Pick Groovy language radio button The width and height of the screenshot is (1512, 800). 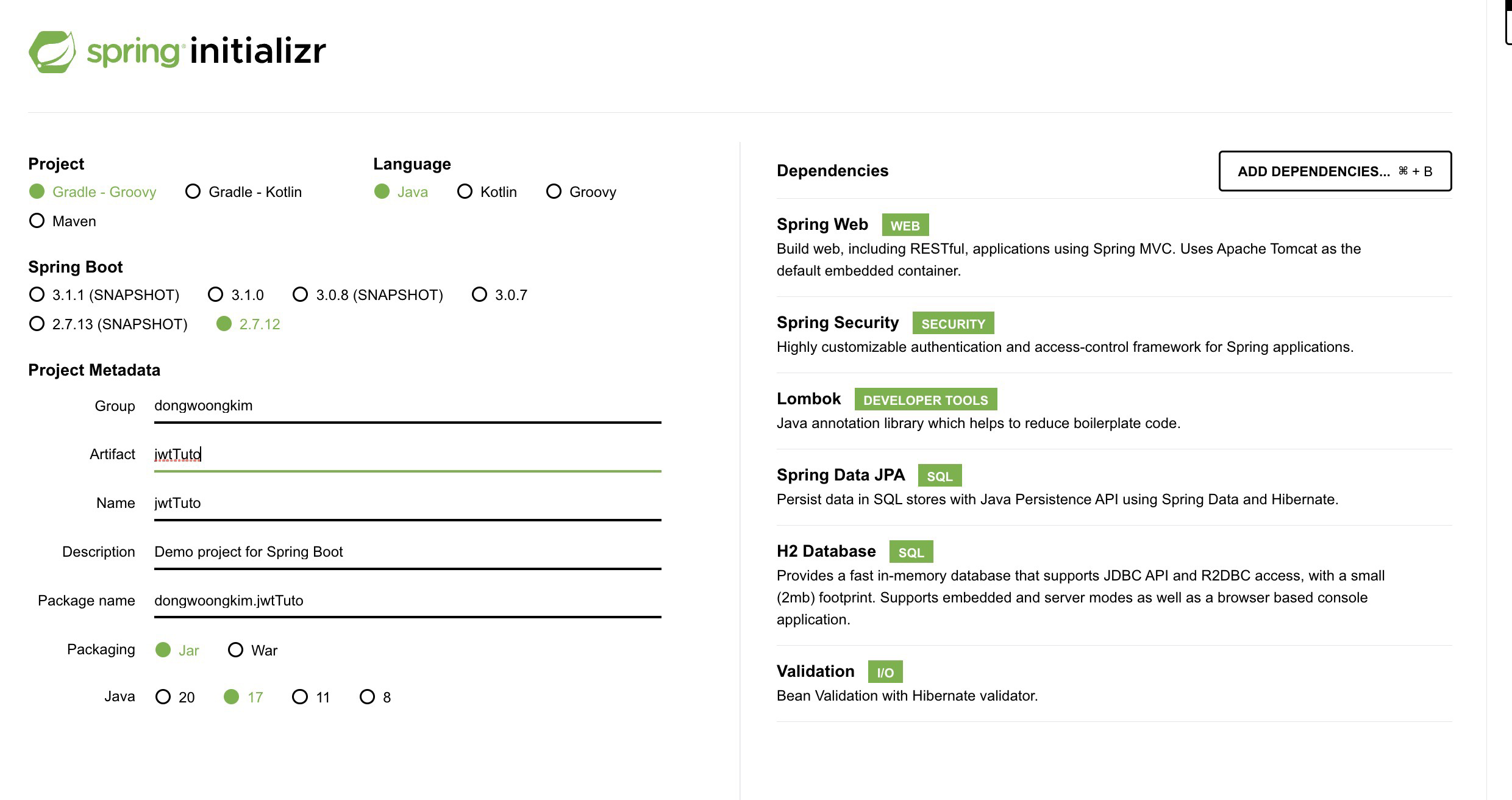(x=581, y=191)
